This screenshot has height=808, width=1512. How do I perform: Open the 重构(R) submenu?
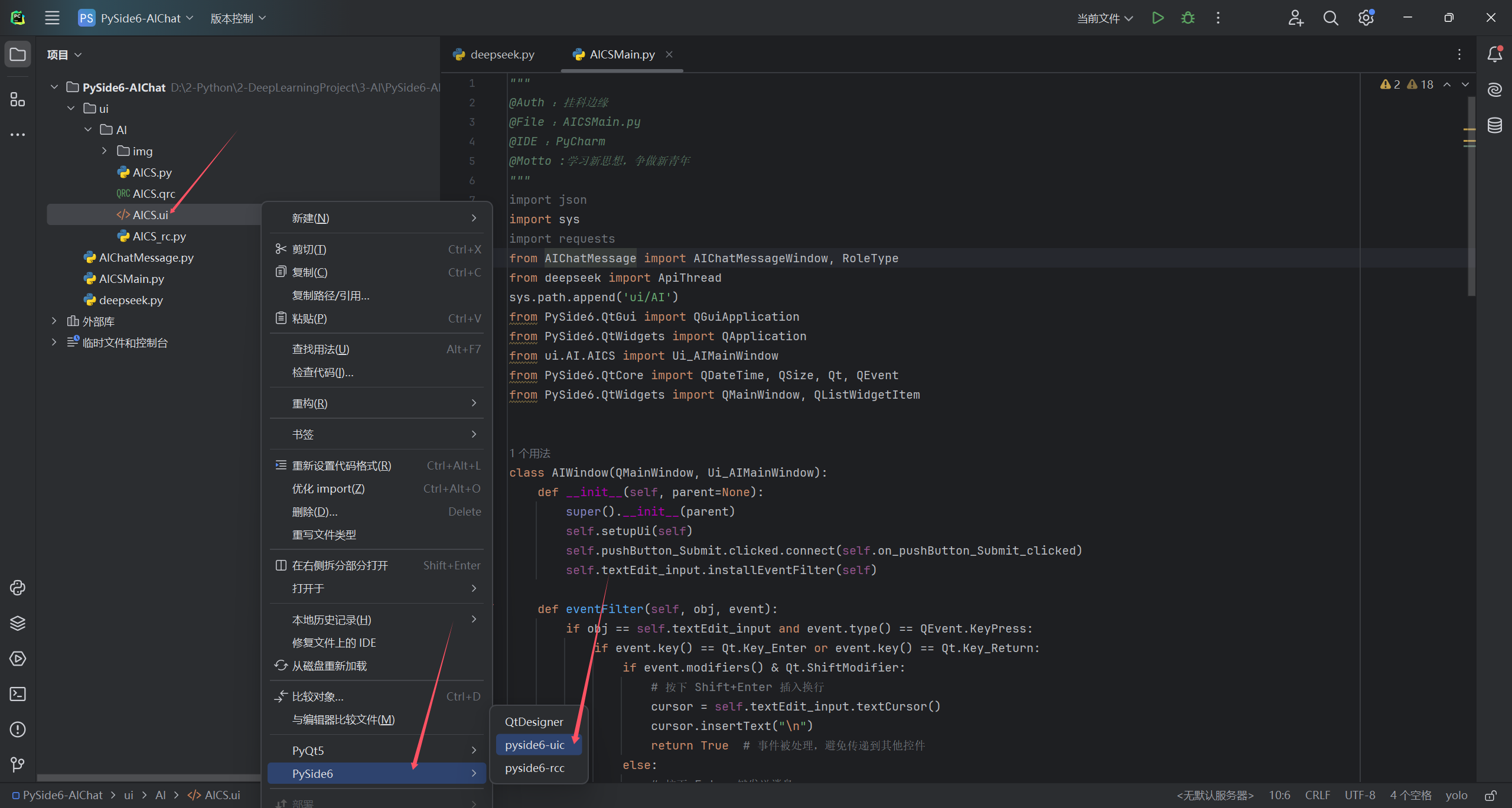point(377,403)
